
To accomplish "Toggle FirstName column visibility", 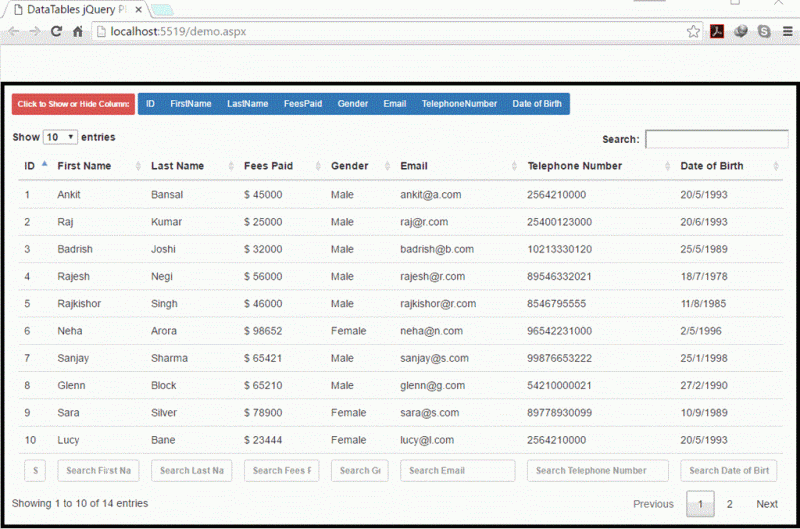I will click(190, 104).
